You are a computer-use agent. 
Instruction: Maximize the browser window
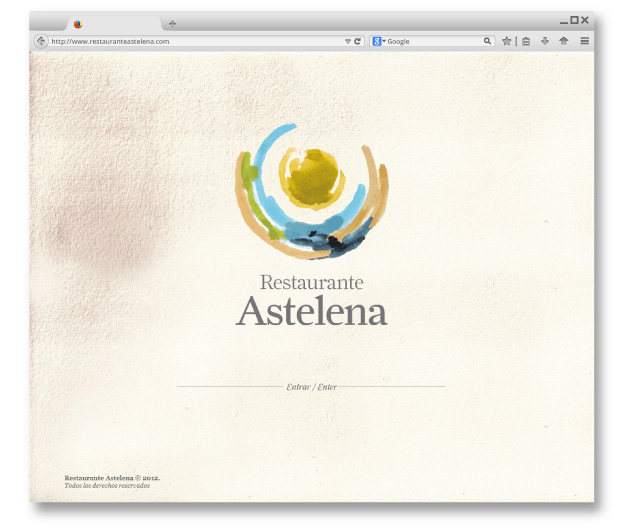574,20
